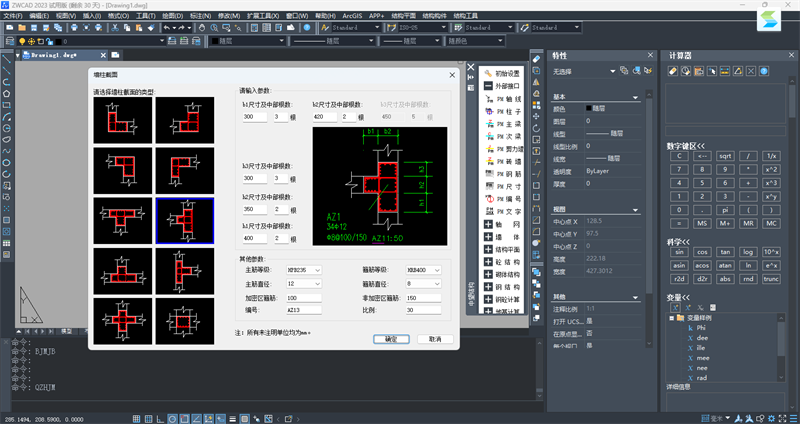This screenshot has width=800, height=424.
Task: Click the 取消 button in the dialog
Action: tap(435, 339)
